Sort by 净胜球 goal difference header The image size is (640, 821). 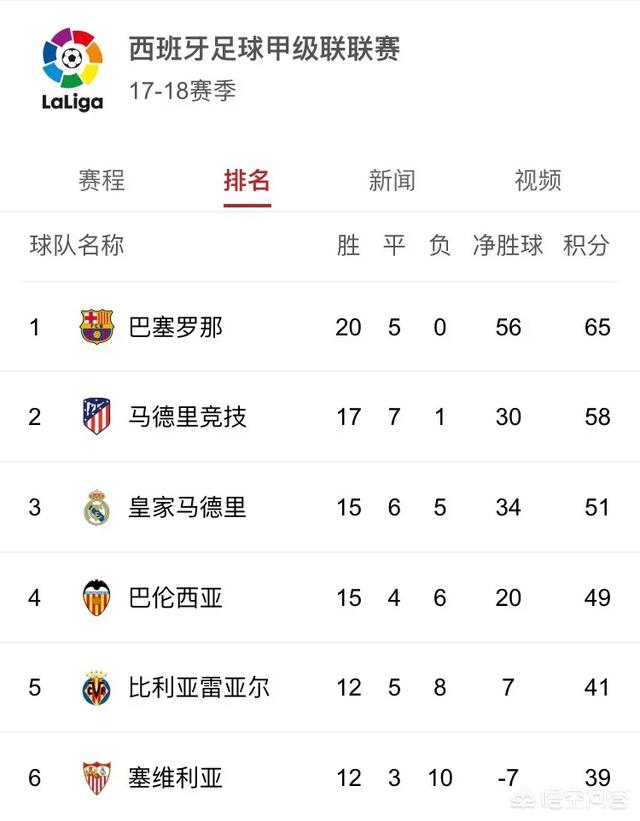[x=508, y=245]
